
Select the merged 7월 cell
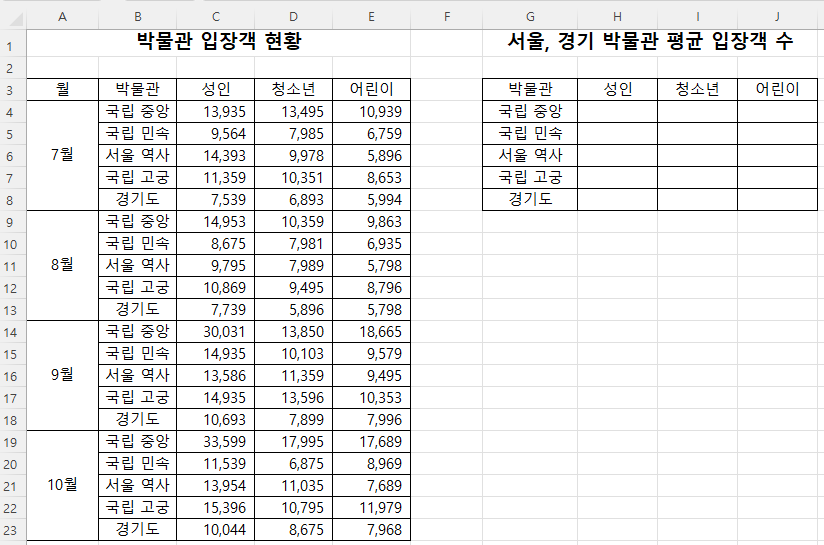pos(62,156)
